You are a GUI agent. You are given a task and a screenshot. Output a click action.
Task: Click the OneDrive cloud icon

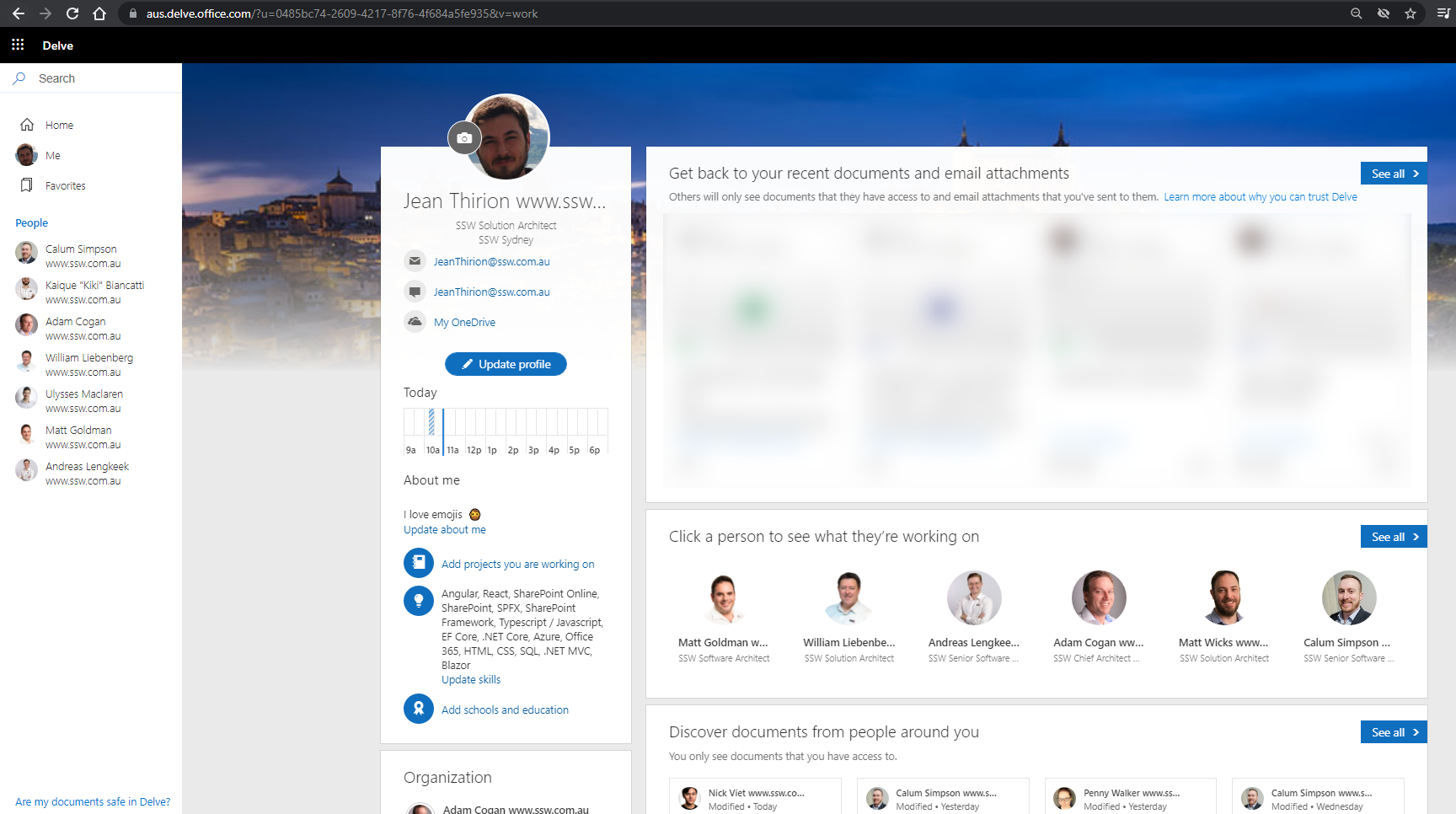pyautogui.click(x=415, y=322)
